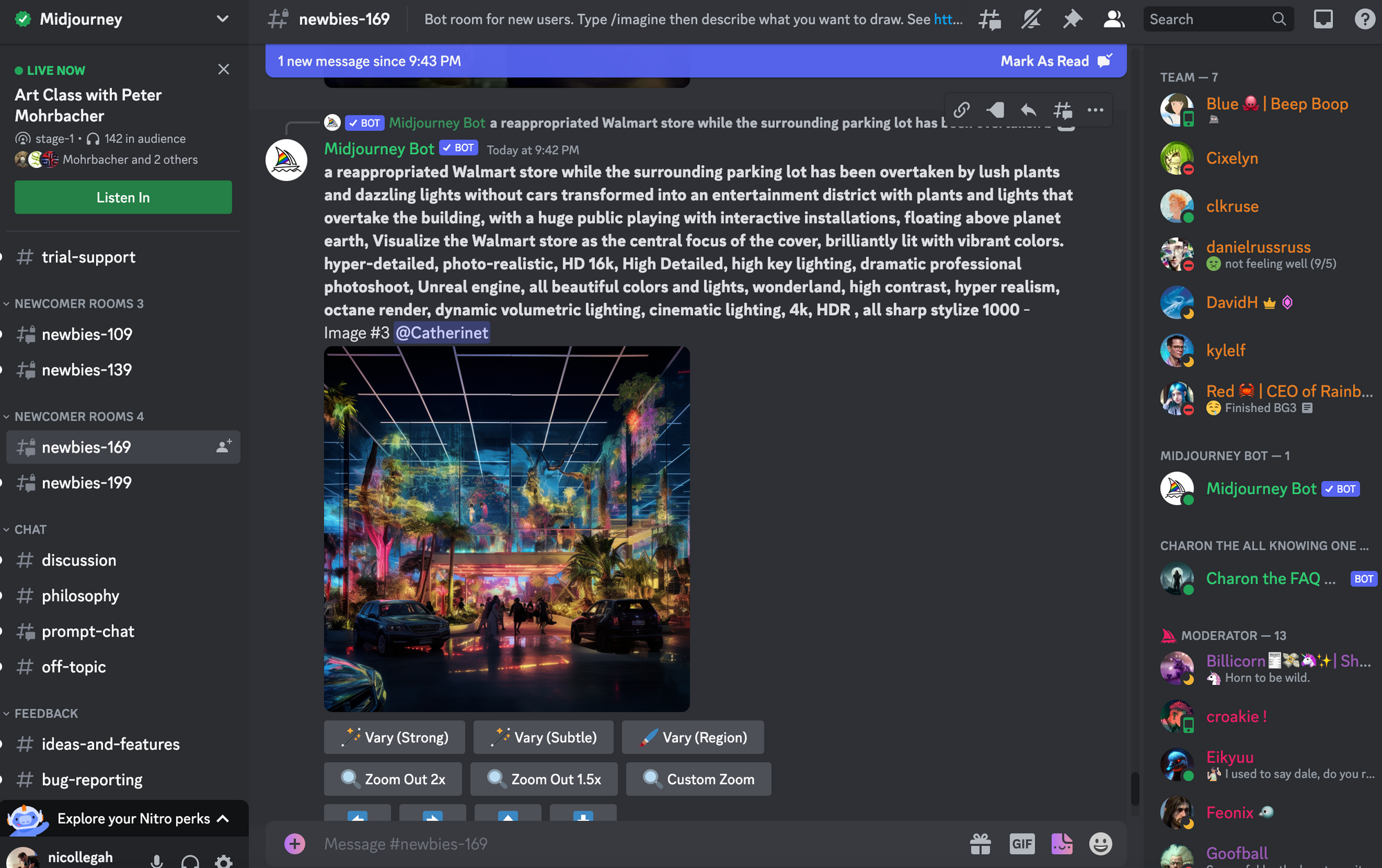This screenshot has width=1382, height=868.
Task: Open the Inbox icon in header
Action: pos(1323,19)
